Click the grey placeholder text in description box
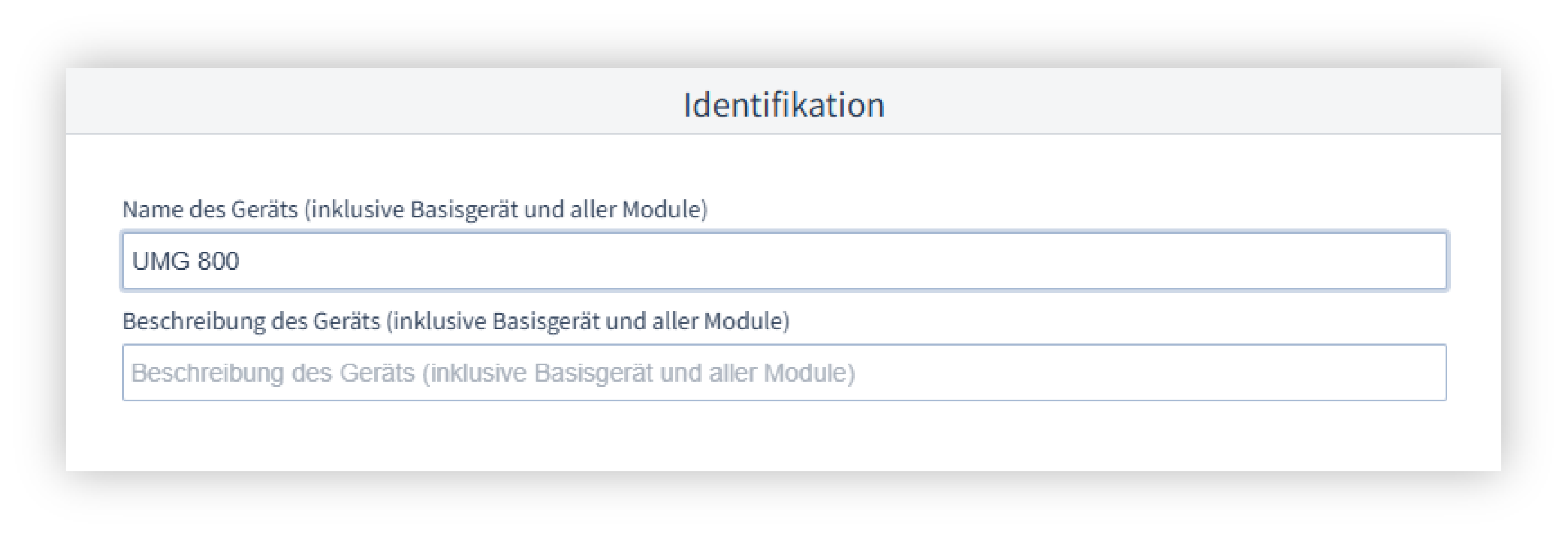The height and width of the screenshot is (537, 1568). coord(493,373)
